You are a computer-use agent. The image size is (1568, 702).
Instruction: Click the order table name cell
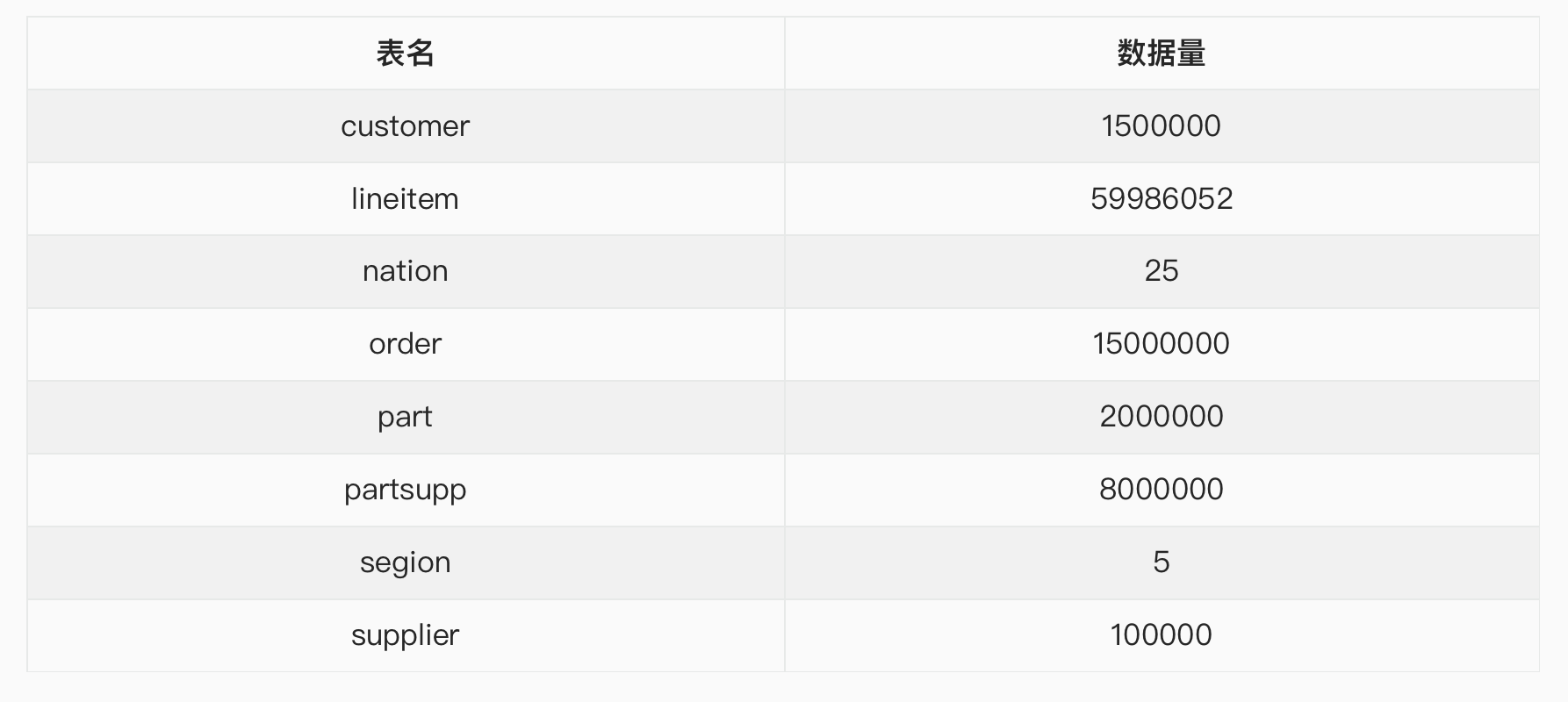click(x=405, y=344)
